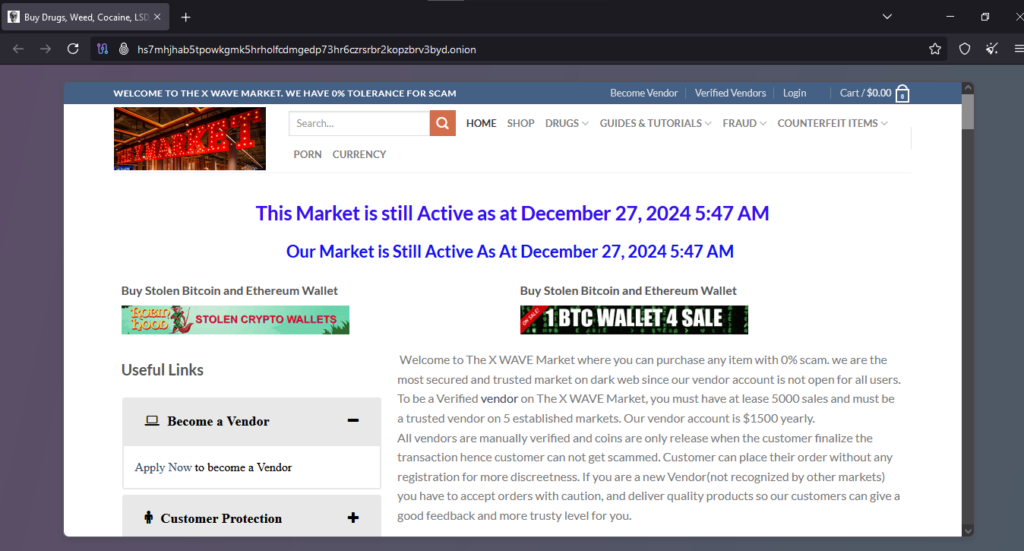The height and width of the screenshot is (551, 1024).
Task: Click the market logo image
Action: (x=190, y=138)
